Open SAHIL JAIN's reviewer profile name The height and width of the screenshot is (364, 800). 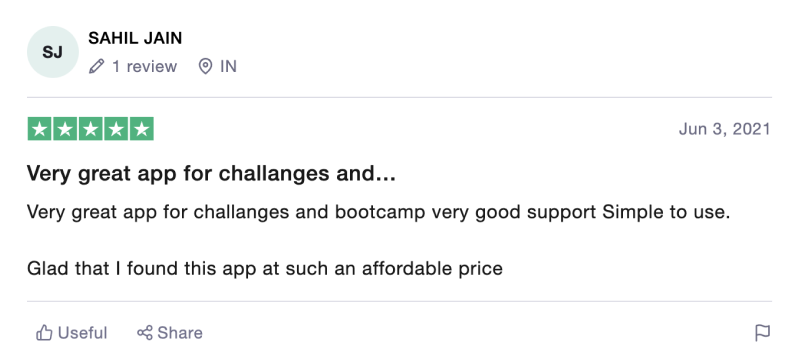135,38
